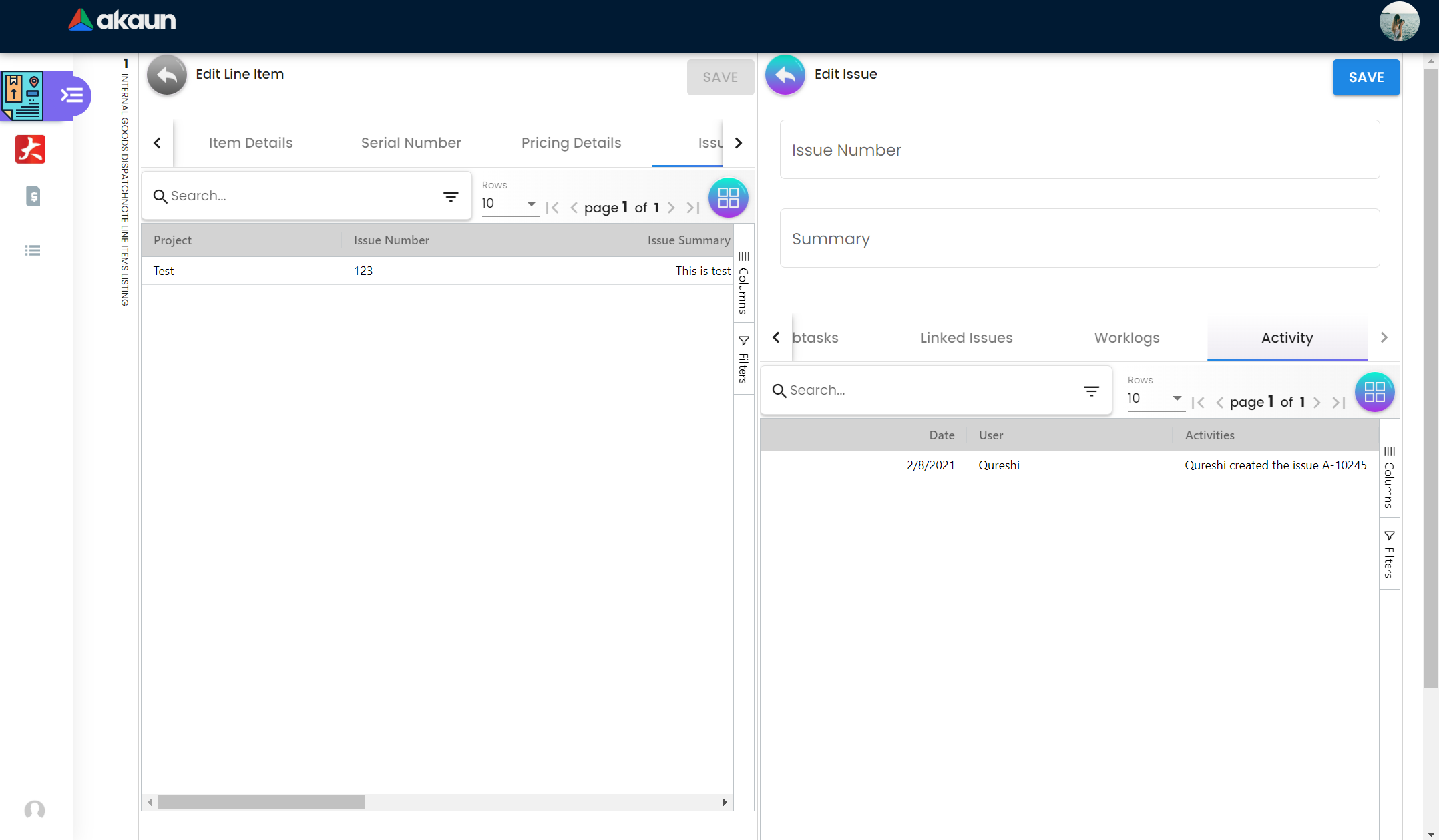The image size is (1439, 840).
Task: Open user profile avatar at top right
Action: 1398,23
